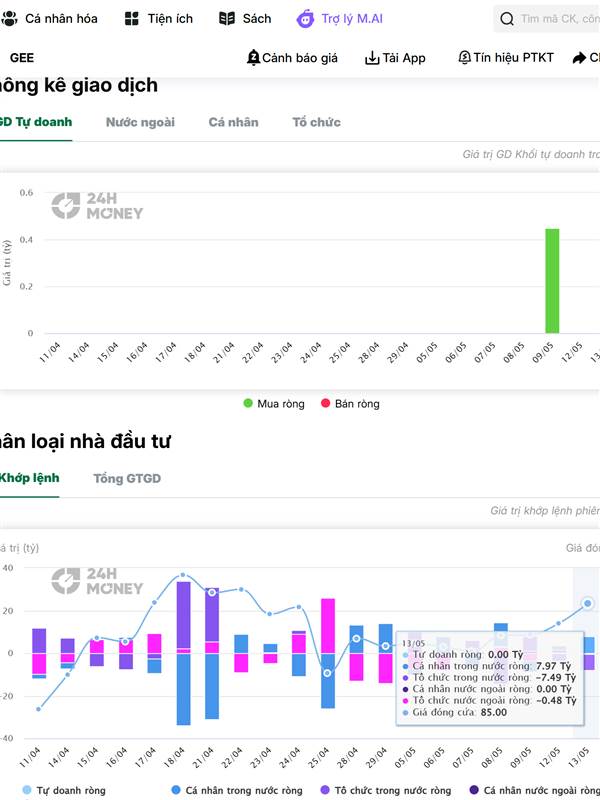Select GD Tự doanh tab
The image size is (600, 800).
[35, 122]
